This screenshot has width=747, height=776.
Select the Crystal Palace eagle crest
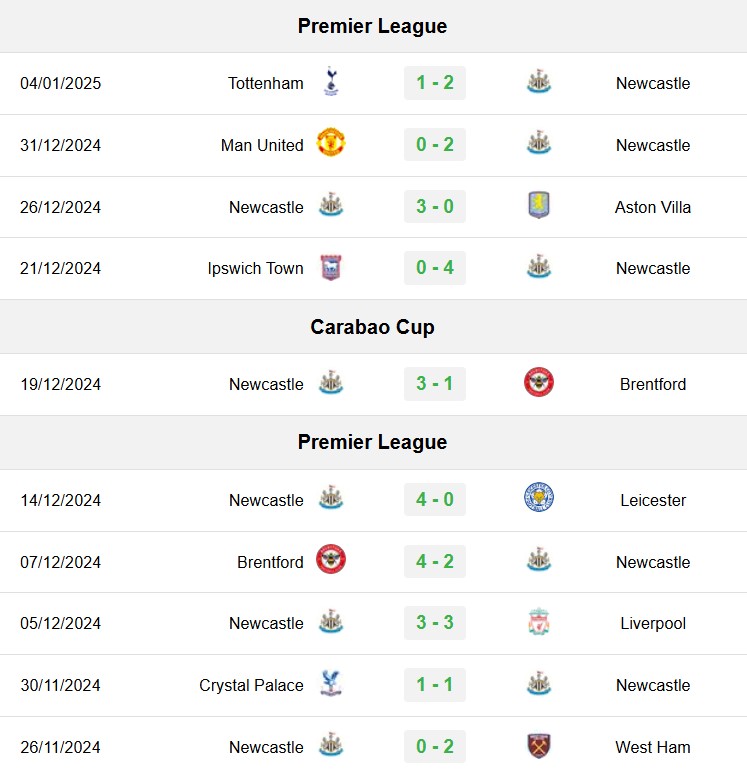click(x=331, y=683)
